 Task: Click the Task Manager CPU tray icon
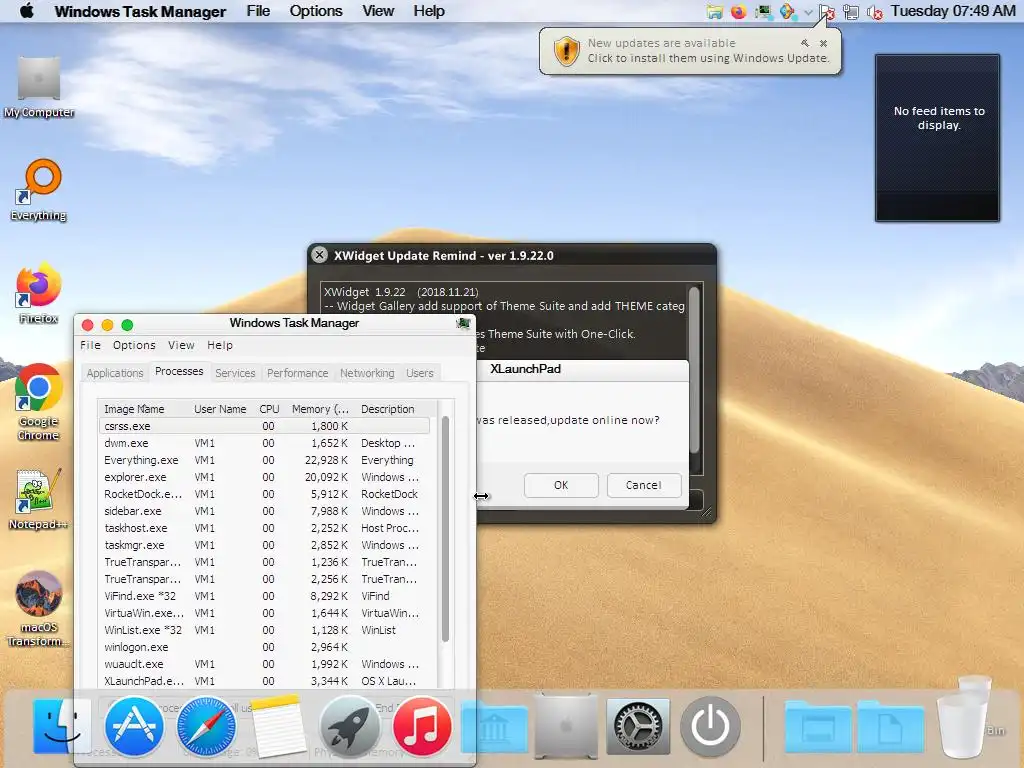tap(763, 12)
